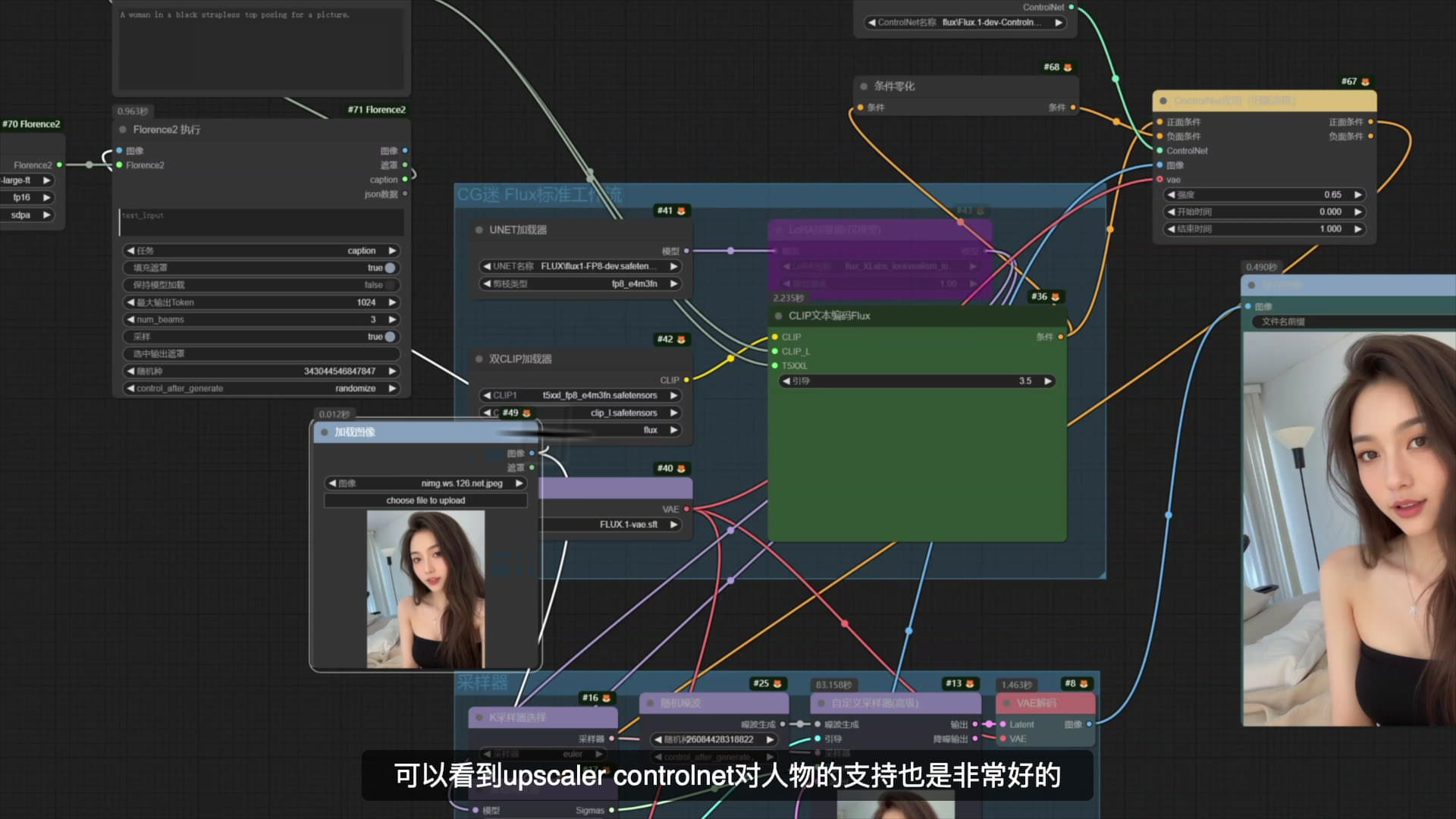Open the 图像 nimg.ws.126.net.jpeg file selector
The width and height of the screenshot is (1456, 819).
pyautogui.click(x=425, y=483)
